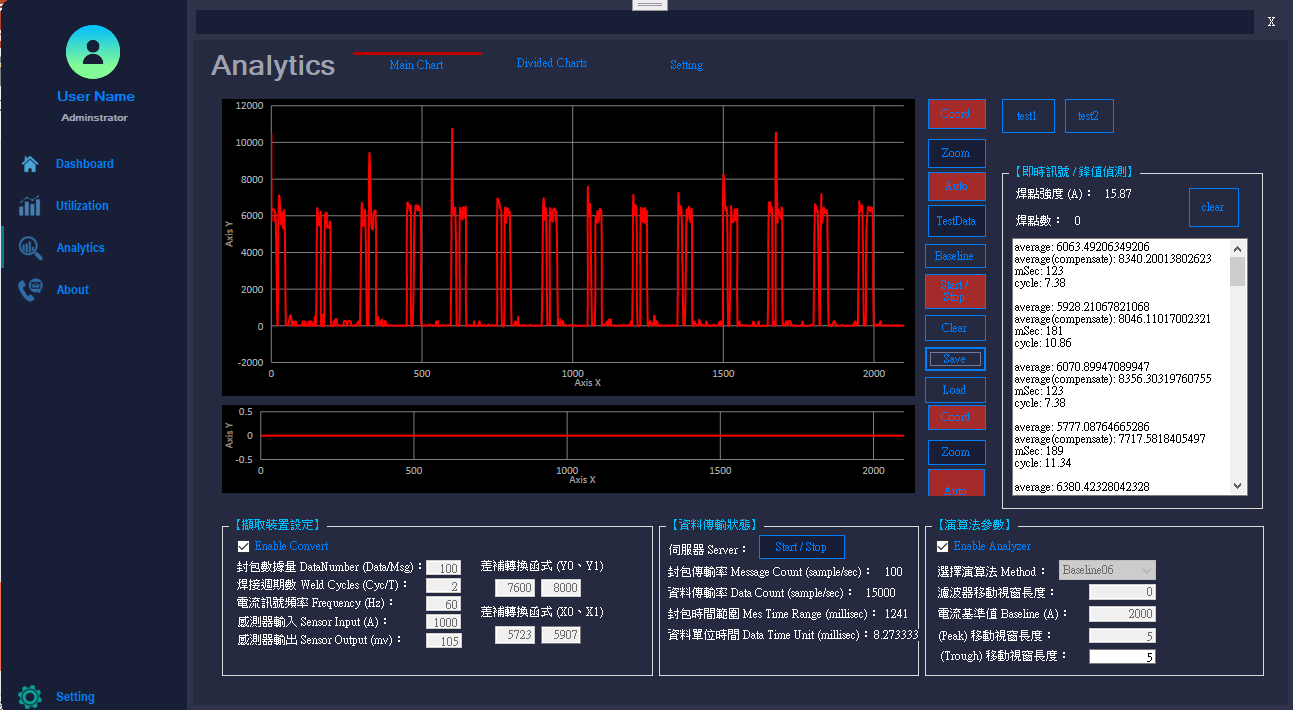The image size is (1293, 710).
Task: Click the Analytics magnifier icon
Action: tap(30, 248)
